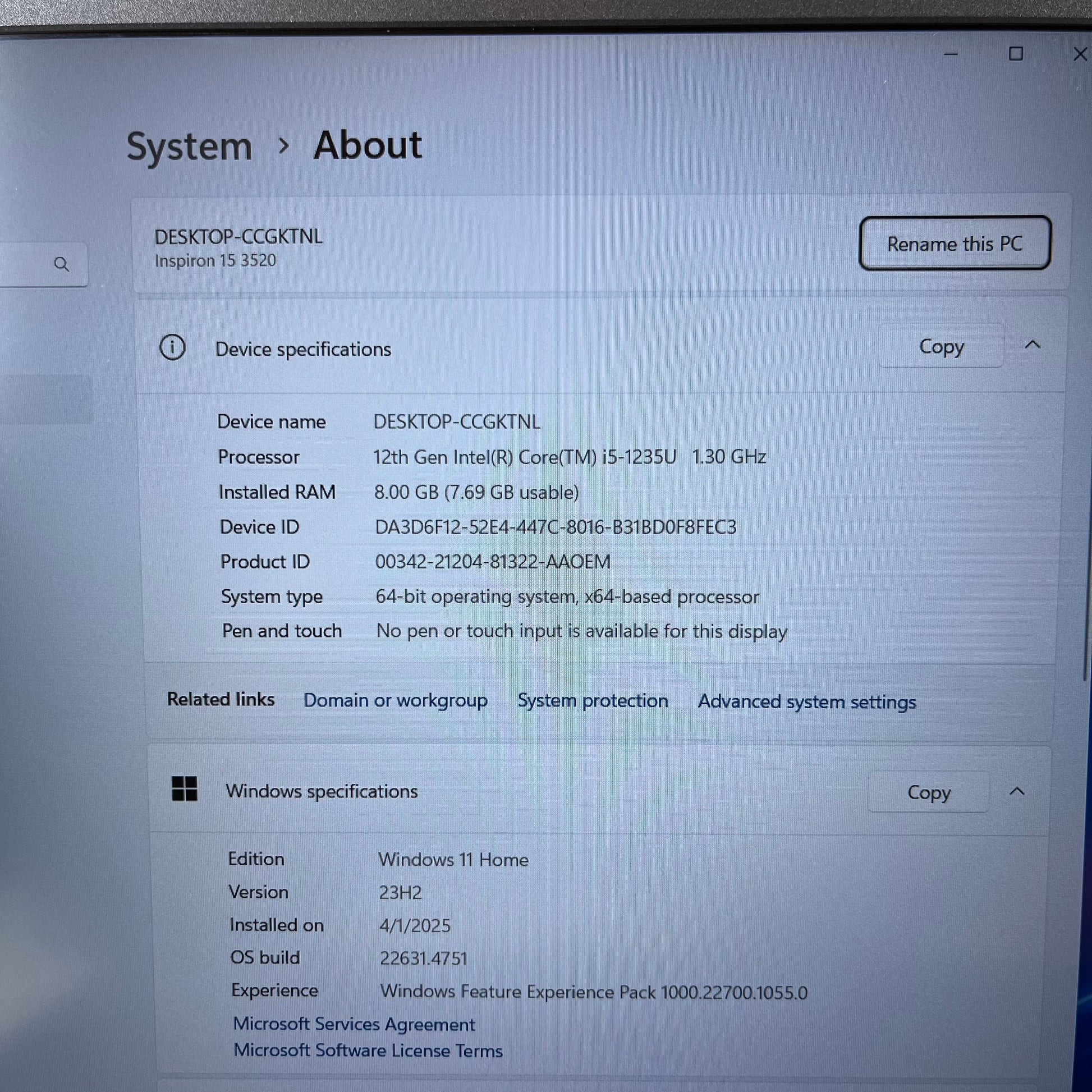Go back to System breadcrumb
The image size is (1092, 1092).
point(189,148)
